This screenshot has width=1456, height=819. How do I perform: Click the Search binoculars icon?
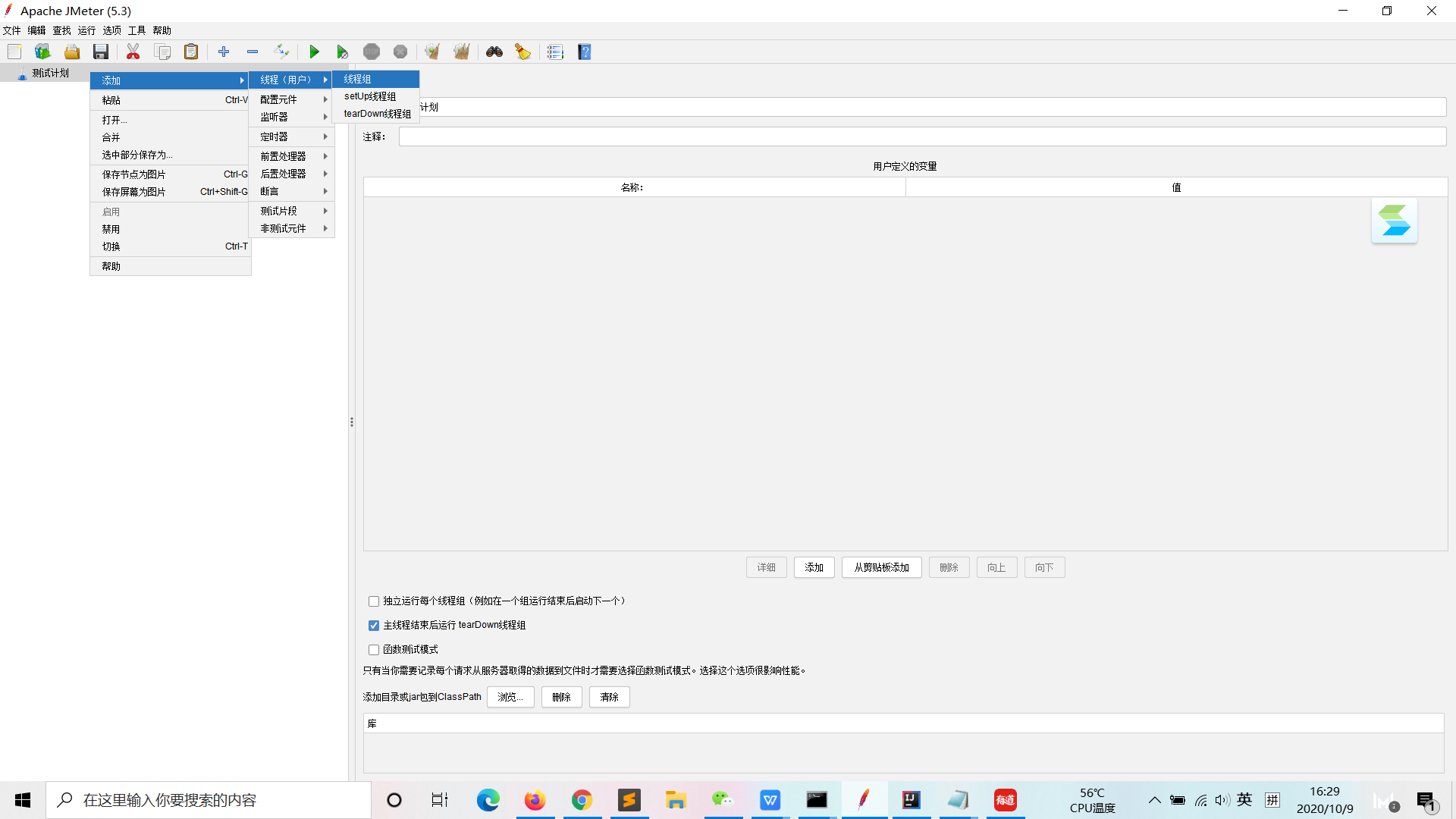point(494,52)
